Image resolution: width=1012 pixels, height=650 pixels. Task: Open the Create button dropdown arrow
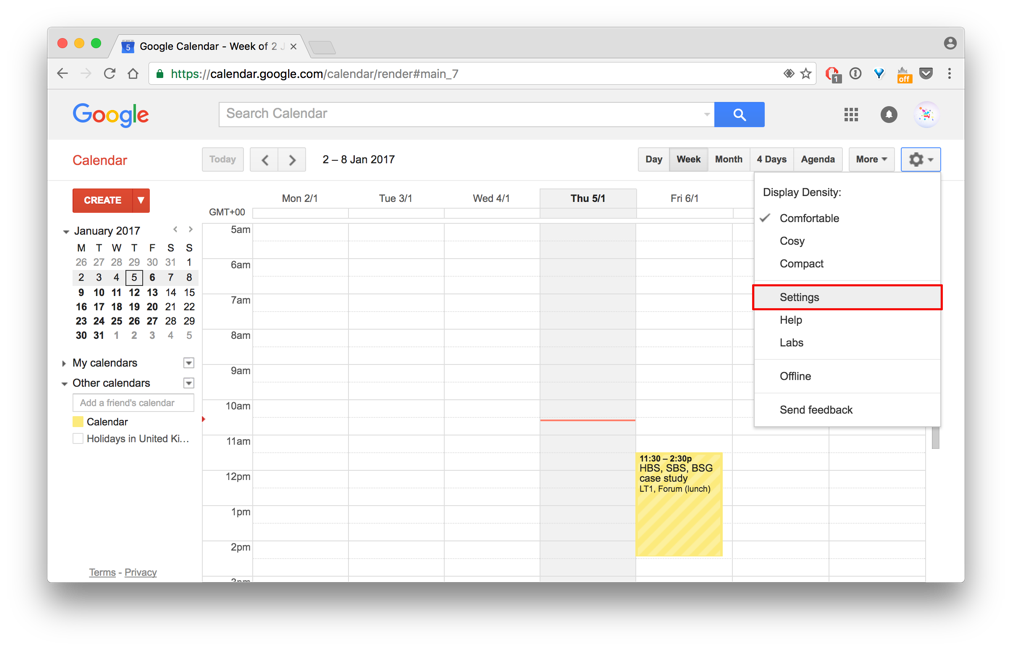tap(141, 200)
